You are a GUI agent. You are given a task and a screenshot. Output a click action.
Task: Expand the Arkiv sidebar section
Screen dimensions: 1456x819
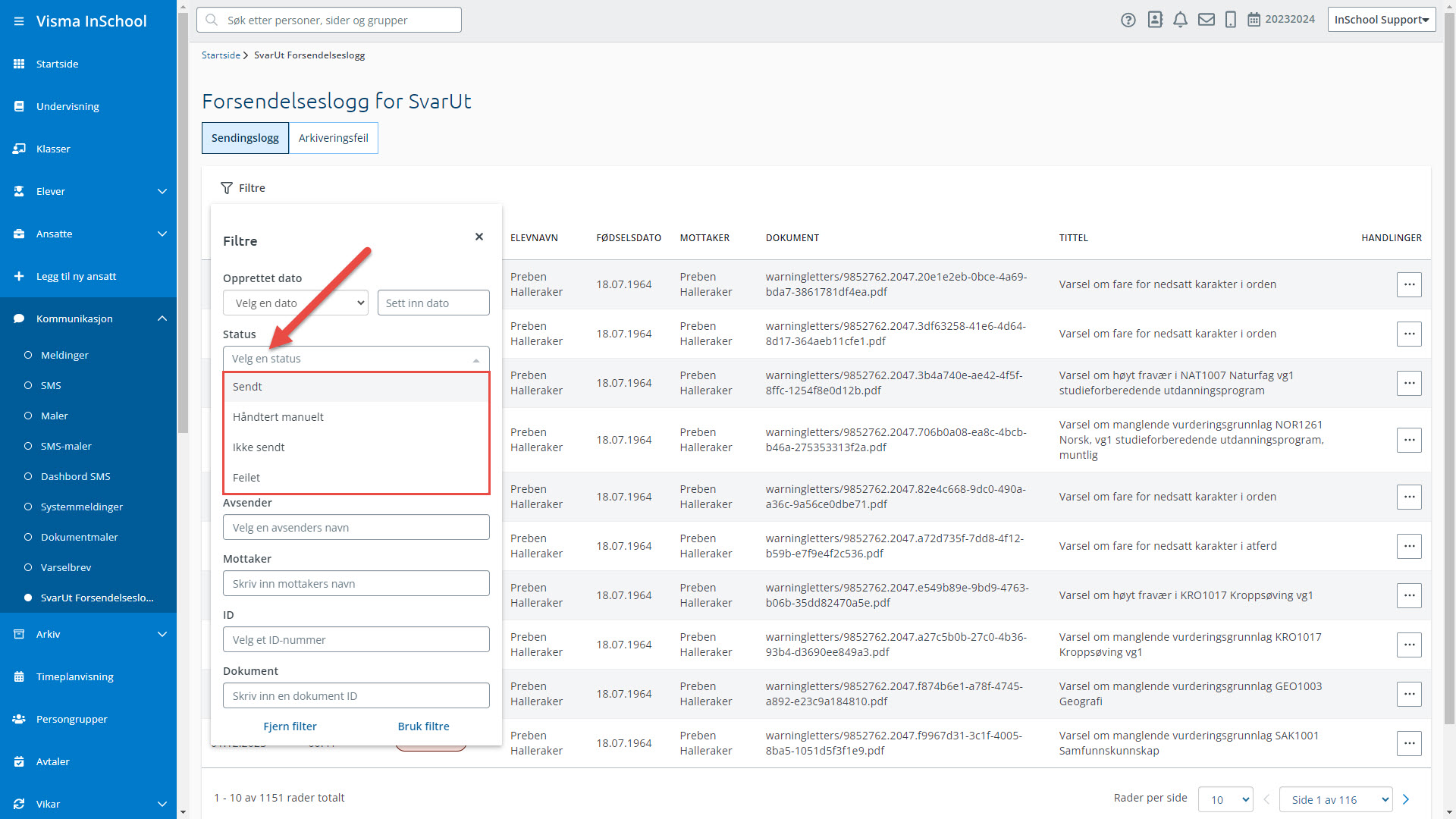click(162, 634)
